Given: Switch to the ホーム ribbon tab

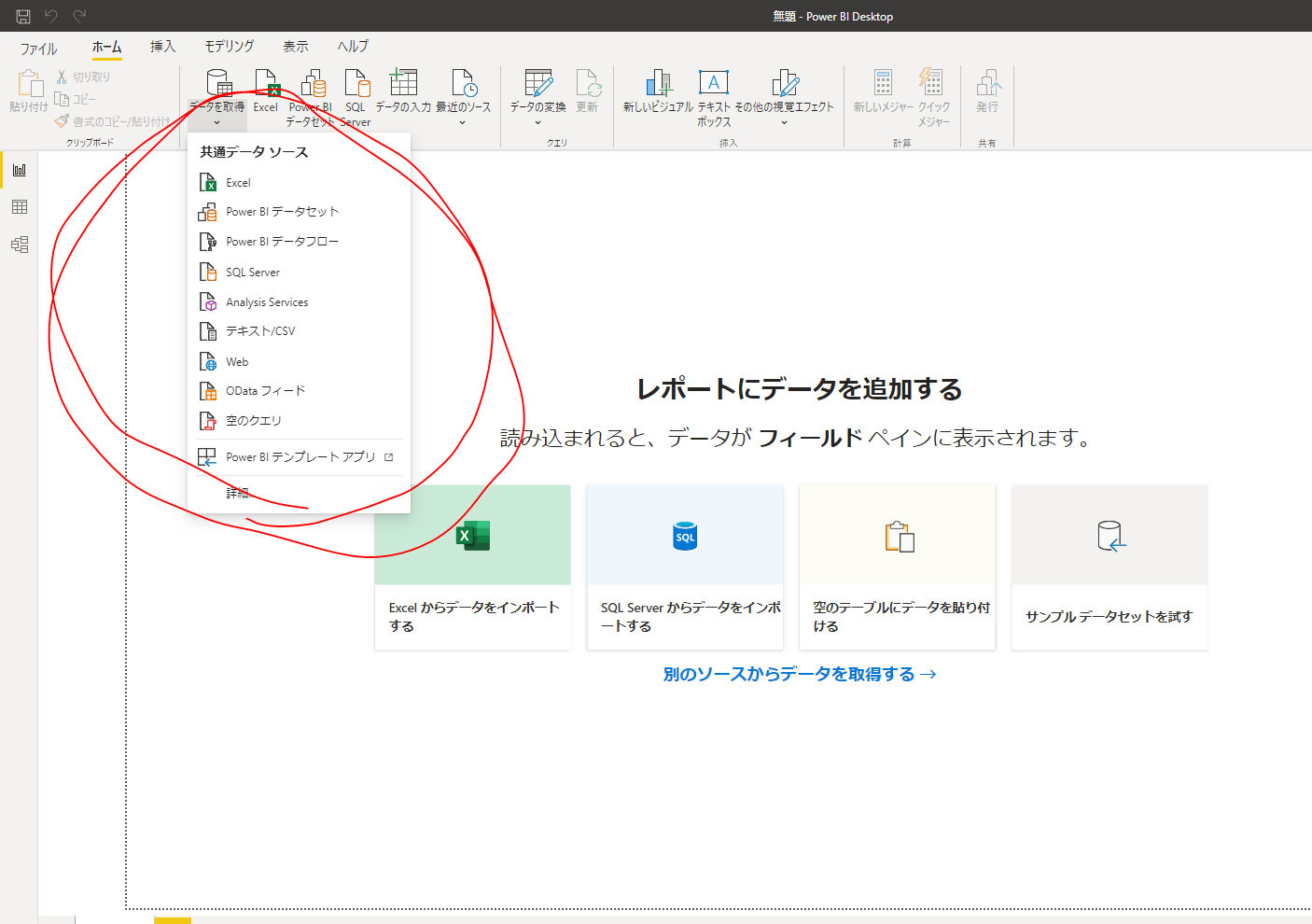Looking at the screenshot, I should [107, 47].
